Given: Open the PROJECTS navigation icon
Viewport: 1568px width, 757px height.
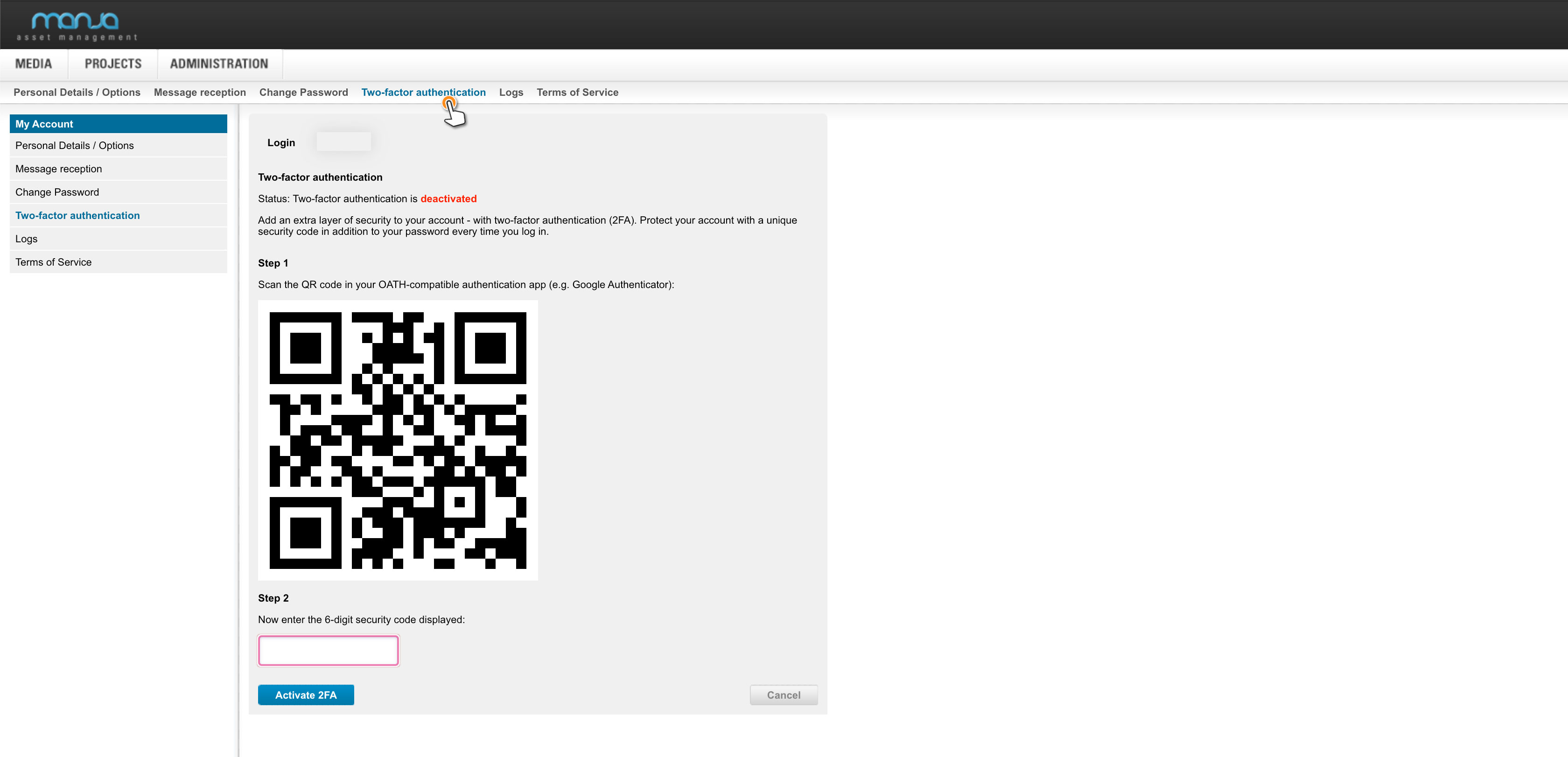Looking at the screenshot, I should (113, 63).
